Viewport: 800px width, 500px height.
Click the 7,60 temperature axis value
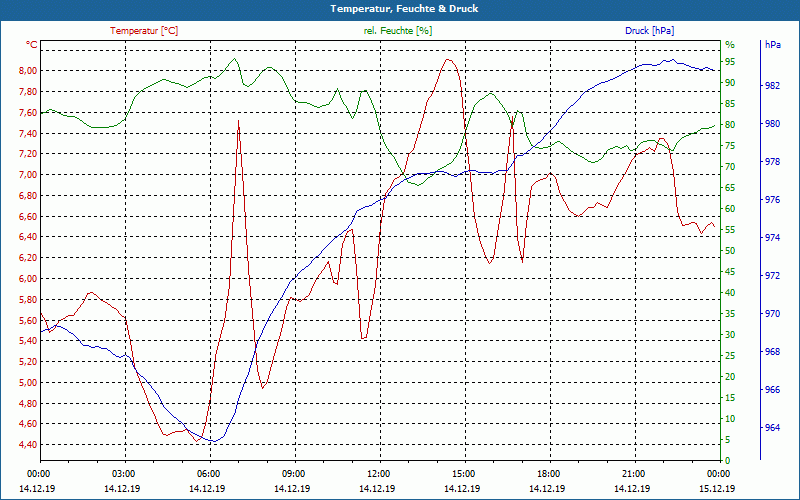pyautogui.click(x=29, y=112)
